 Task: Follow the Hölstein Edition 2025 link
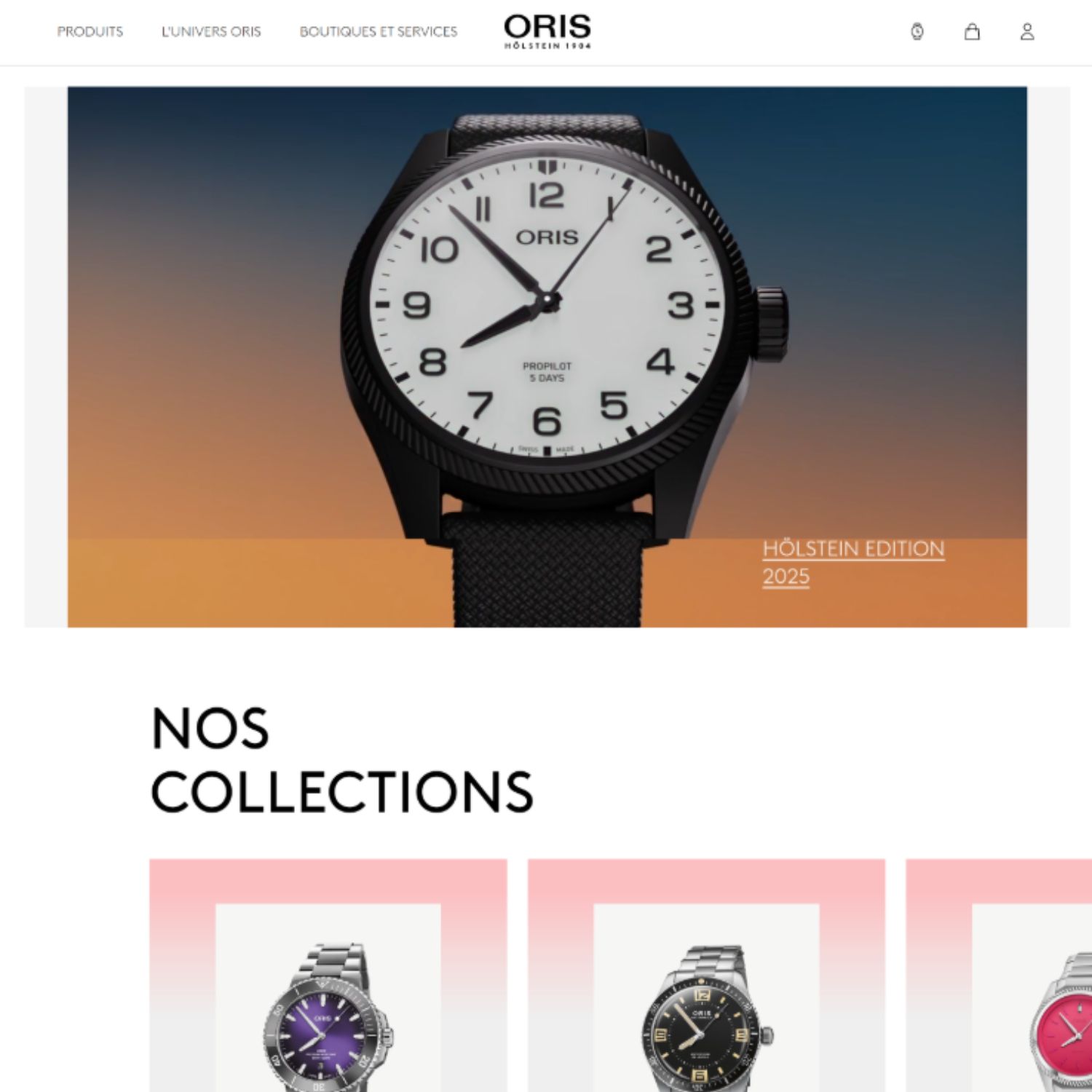click(853, 562)
